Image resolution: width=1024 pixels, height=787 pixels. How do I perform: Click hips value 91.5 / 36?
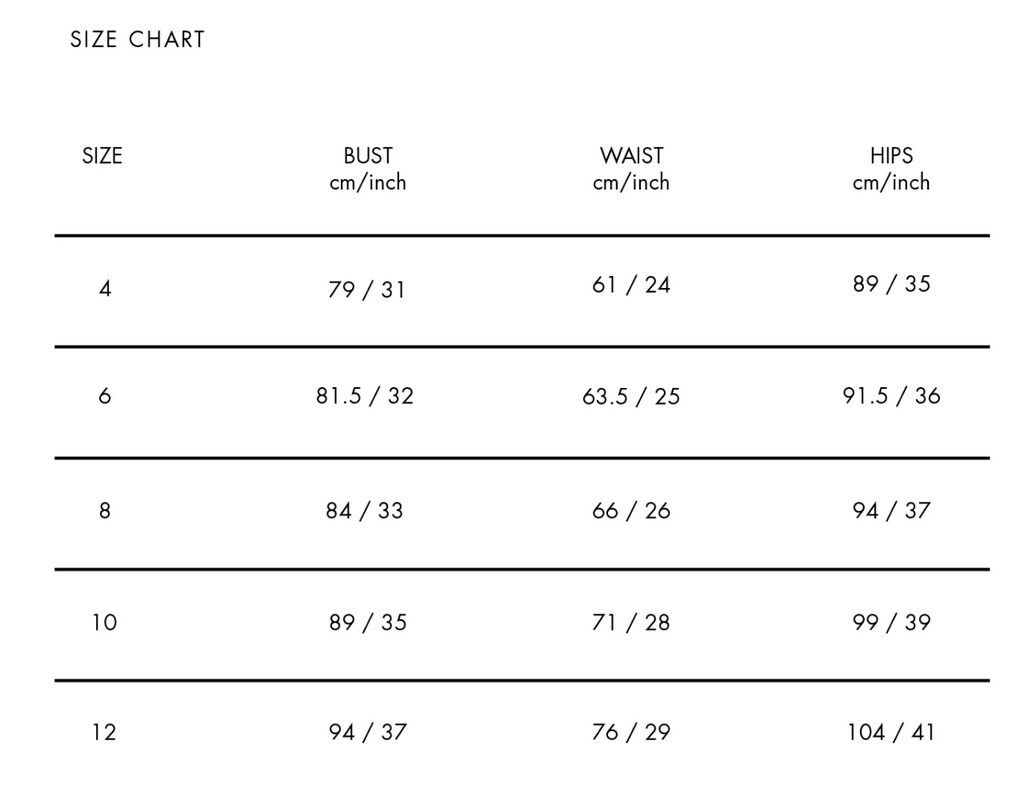pos(891,396)
